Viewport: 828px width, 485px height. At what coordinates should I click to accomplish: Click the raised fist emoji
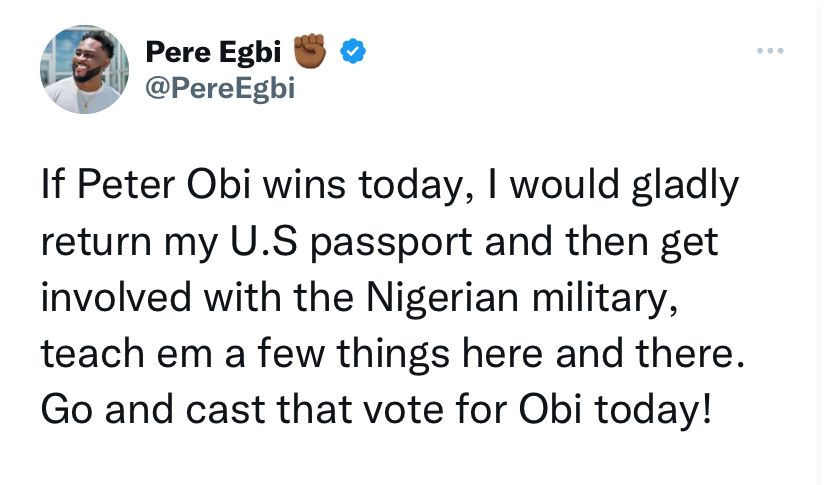310,49
